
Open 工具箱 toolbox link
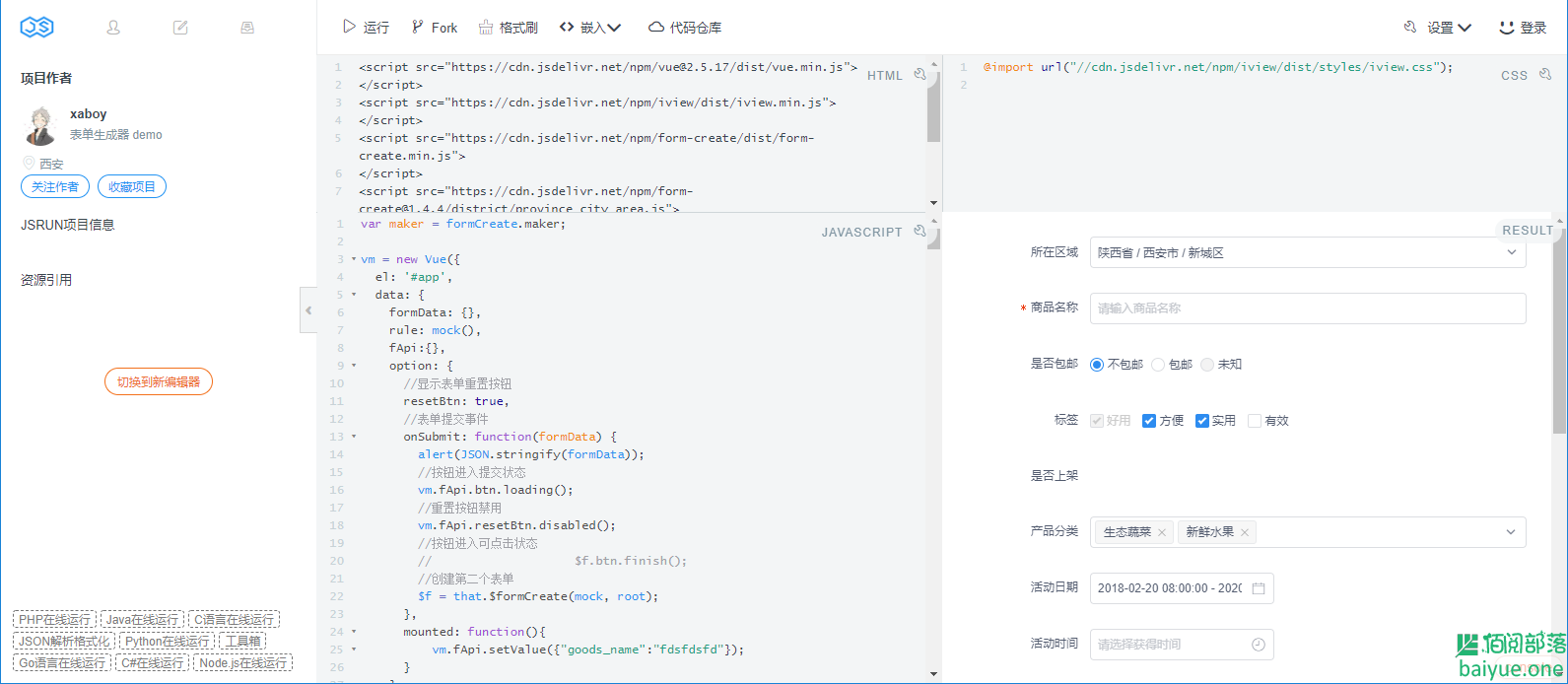[x=243, y=642]
